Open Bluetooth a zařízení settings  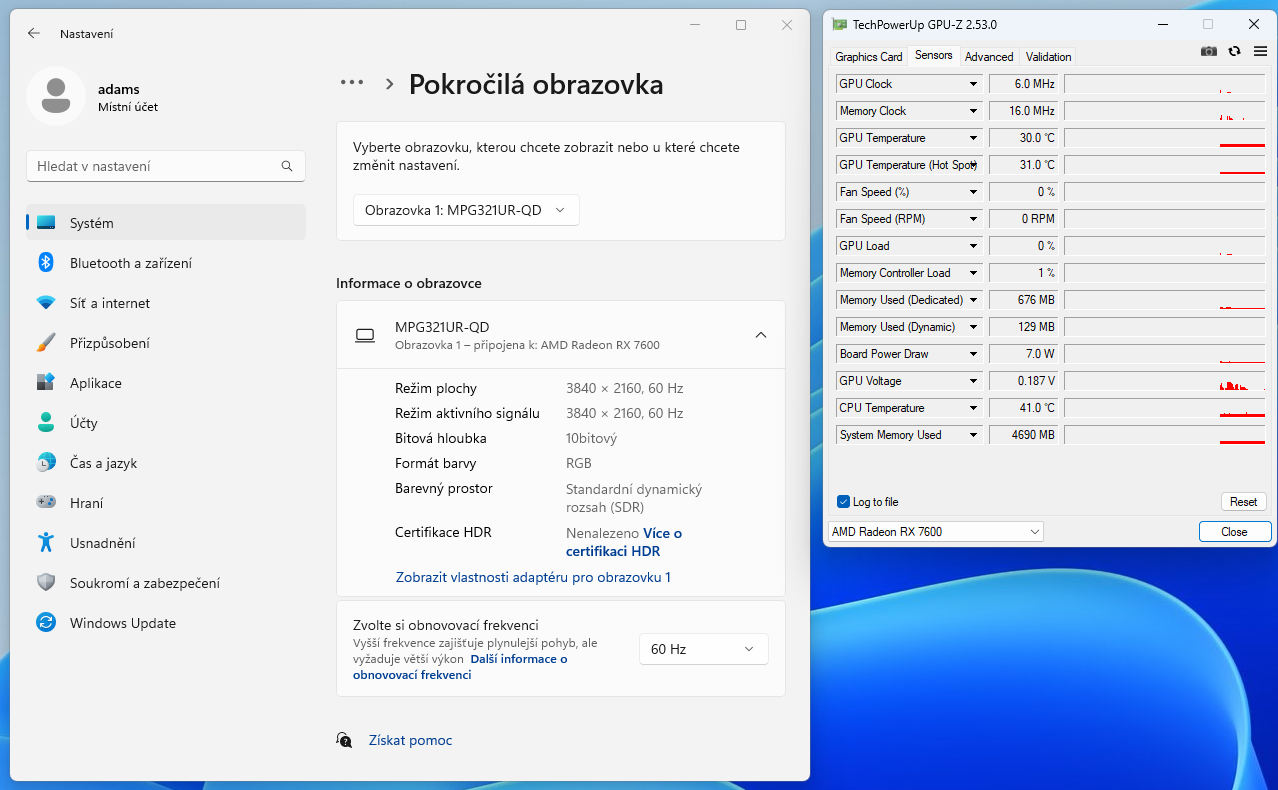pyautogui.click(x=166, y=263)
